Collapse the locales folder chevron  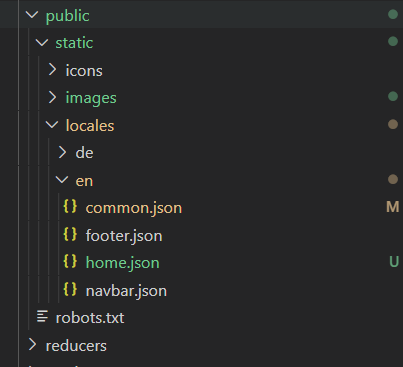[52, 125]
